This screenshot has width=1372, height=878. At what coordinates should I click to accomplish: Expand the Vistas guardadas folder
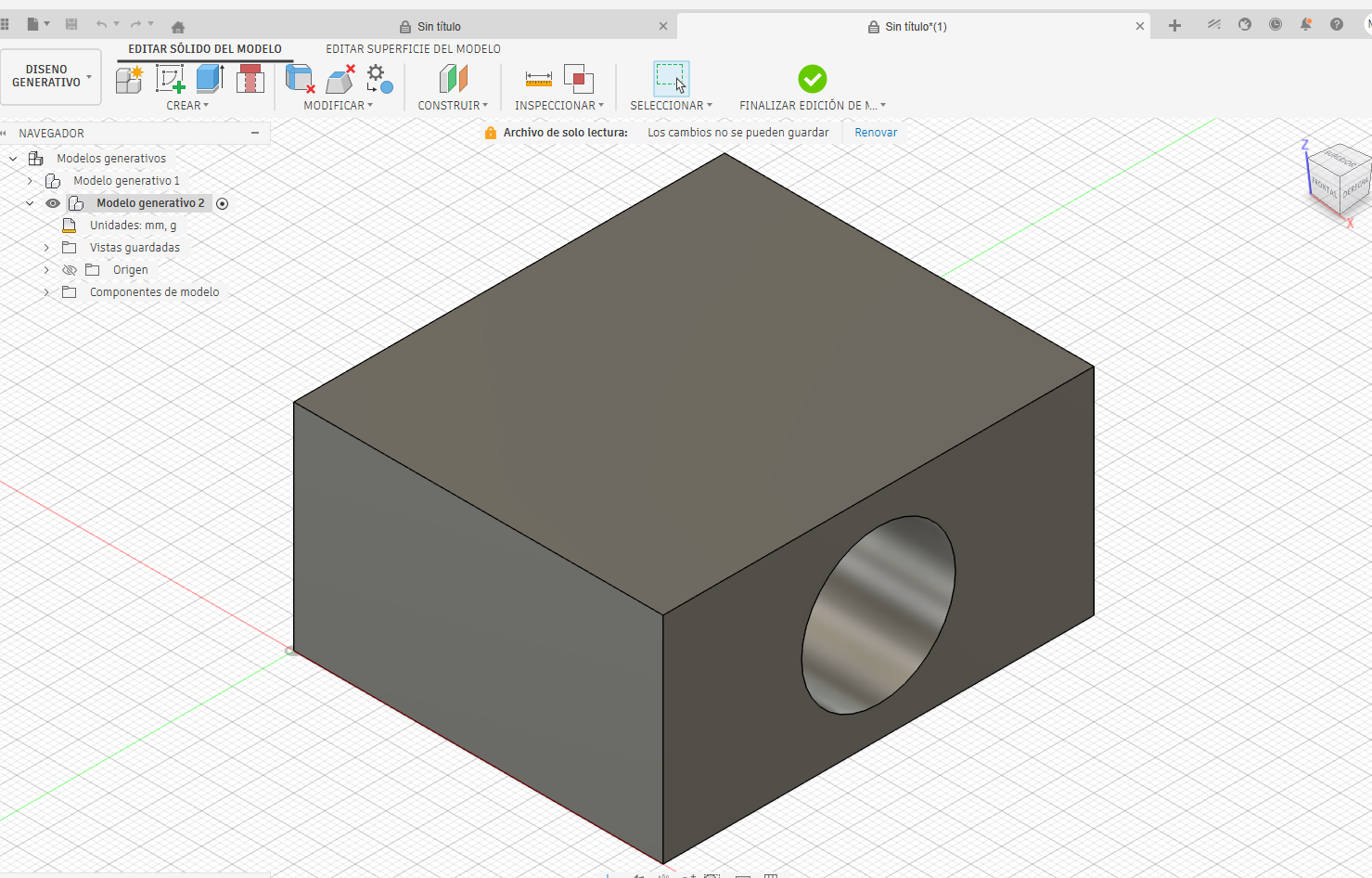(46, 248)
